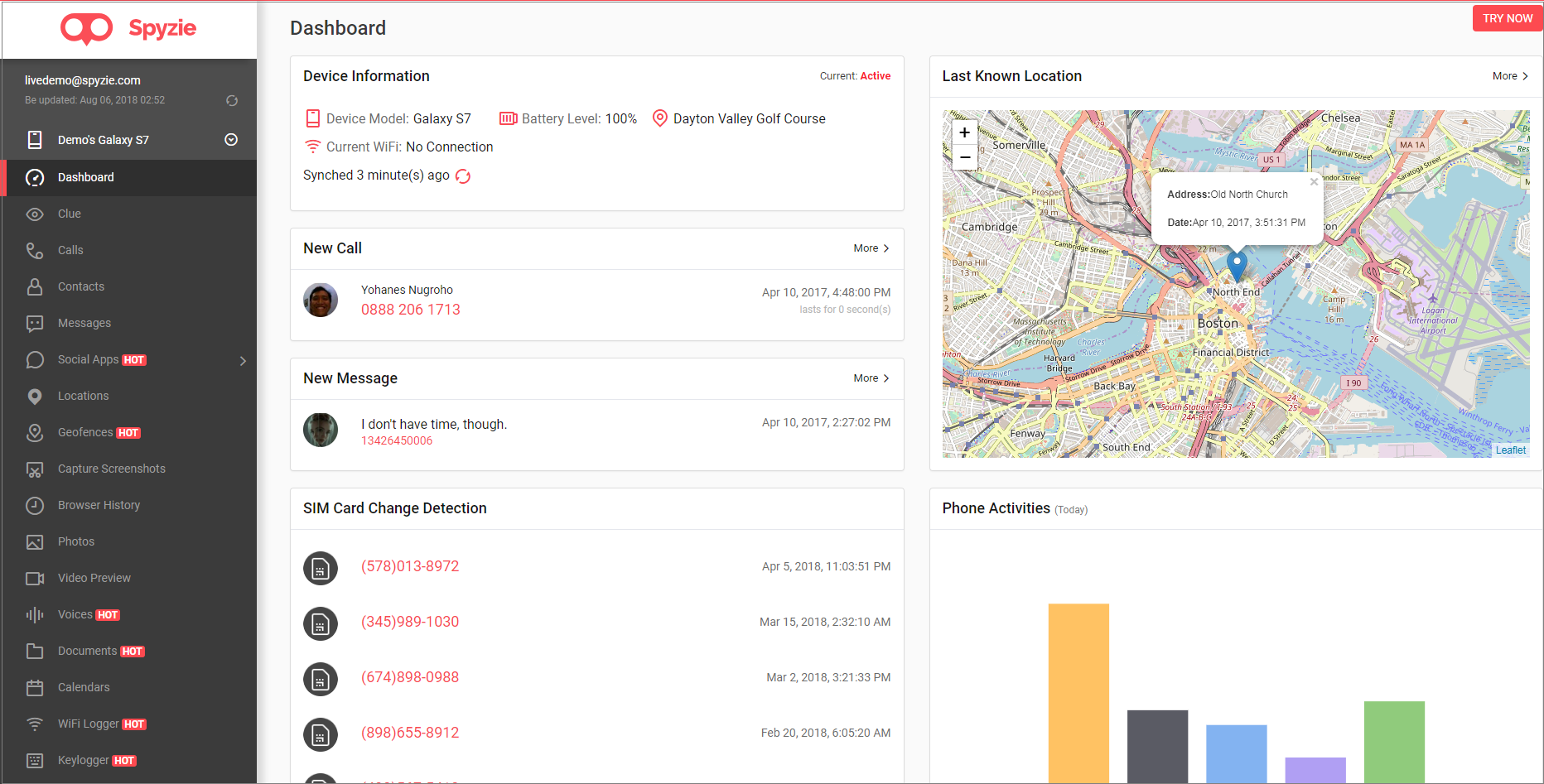Zoom out on the map
The width and height of the screenshot is (1544, 784).
[x=965, y=157]
